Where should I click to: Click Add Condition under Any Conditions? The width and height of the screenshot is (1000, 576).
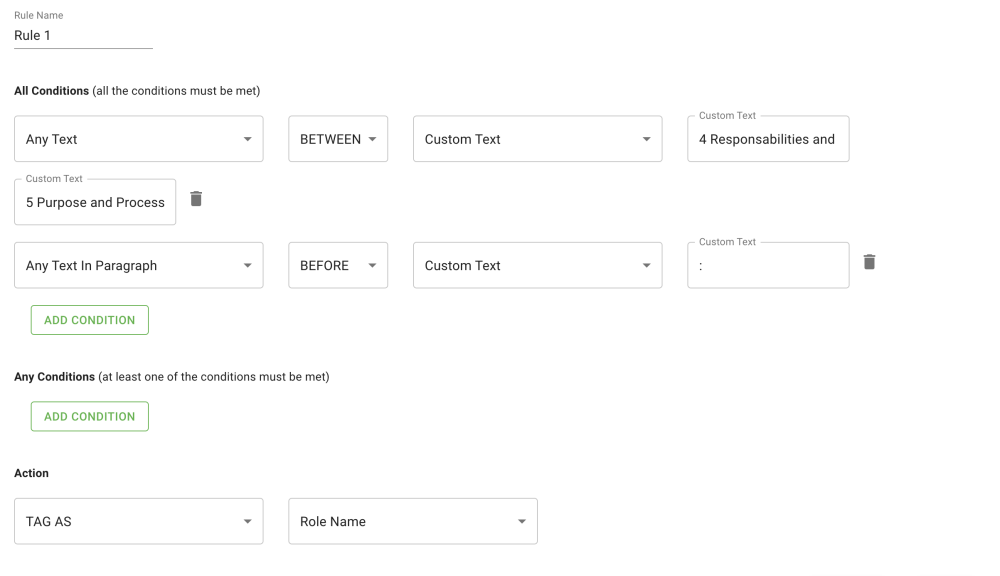pyautogui.click(x=90, y=416)
